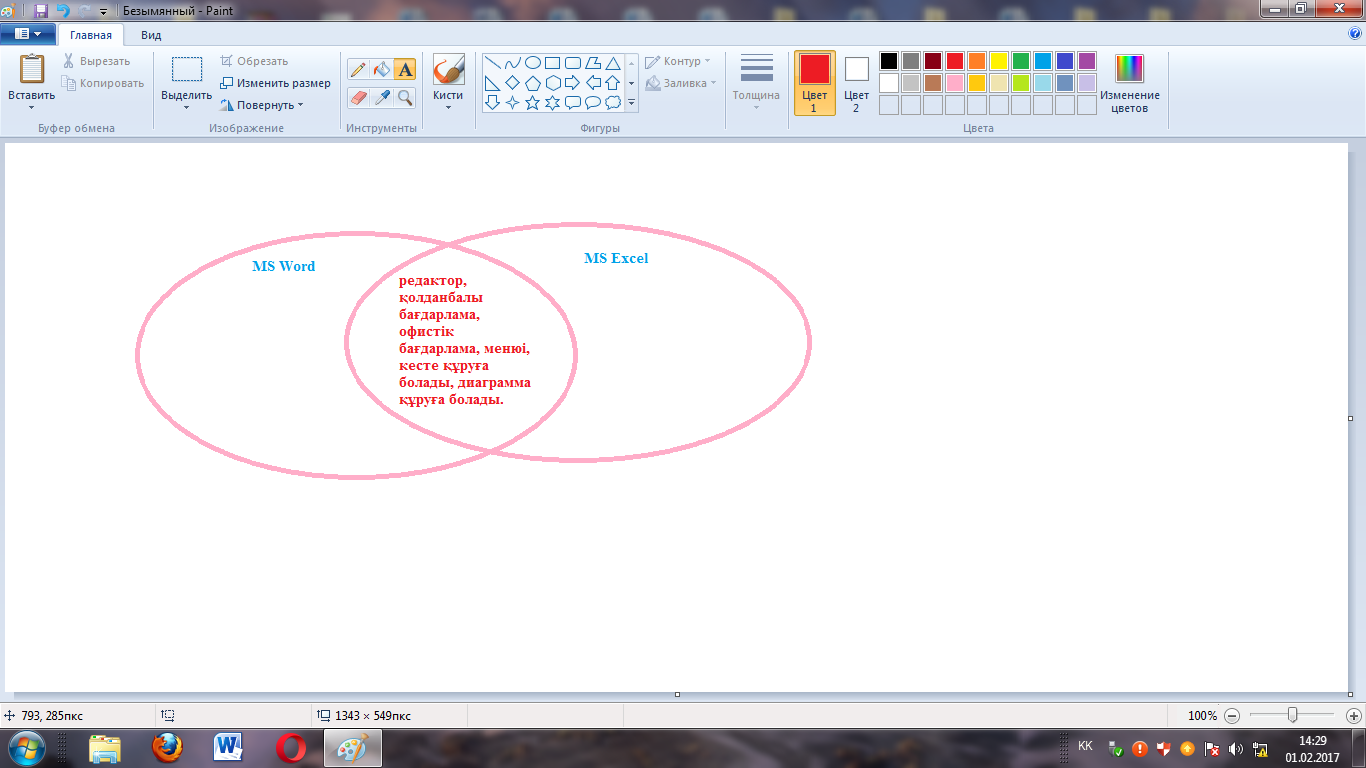Switch to the Главная tab
The width and height of the screenshot is (1366, 768).
pos(91,34)
